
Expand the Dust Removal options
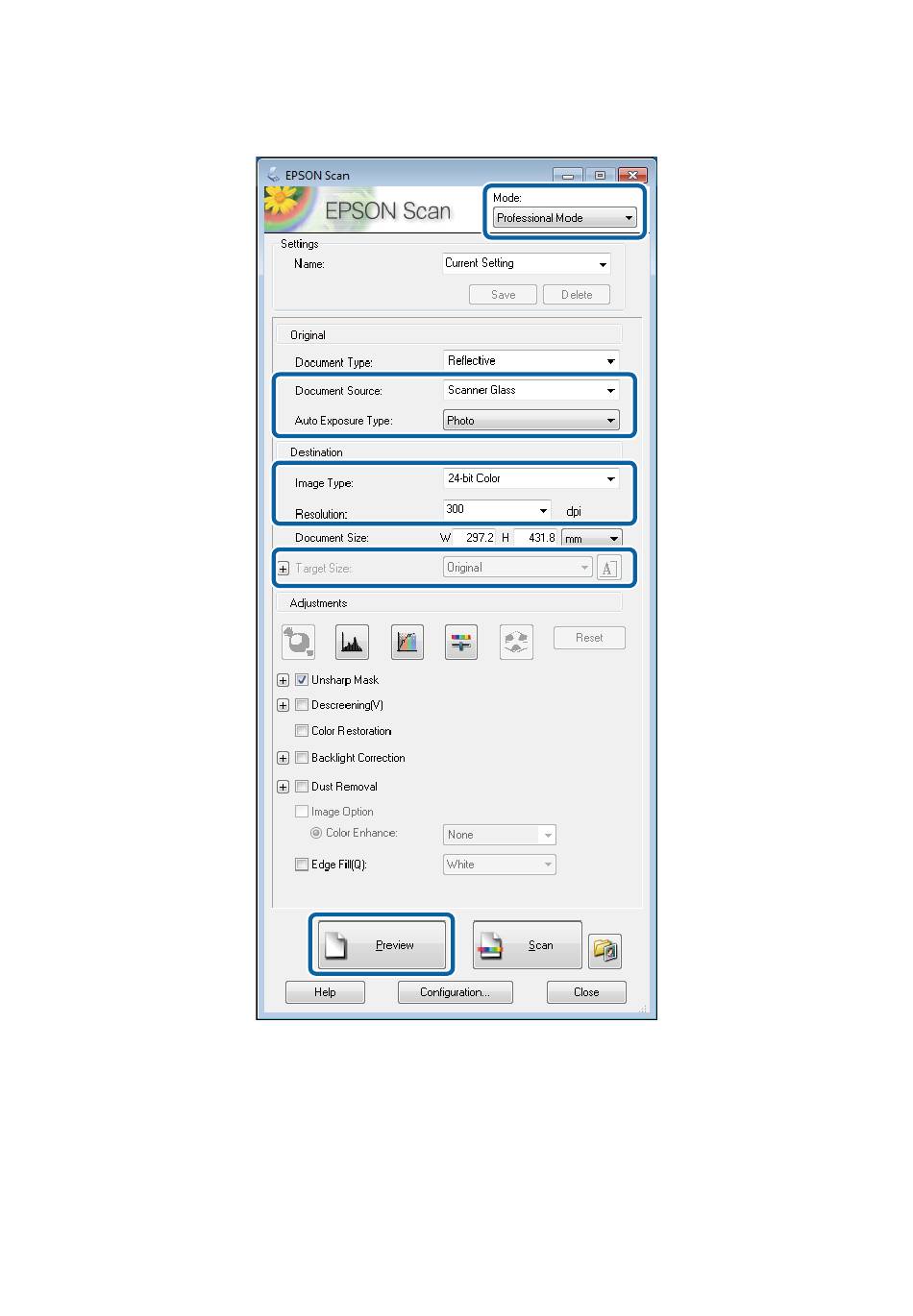point(283,787)
